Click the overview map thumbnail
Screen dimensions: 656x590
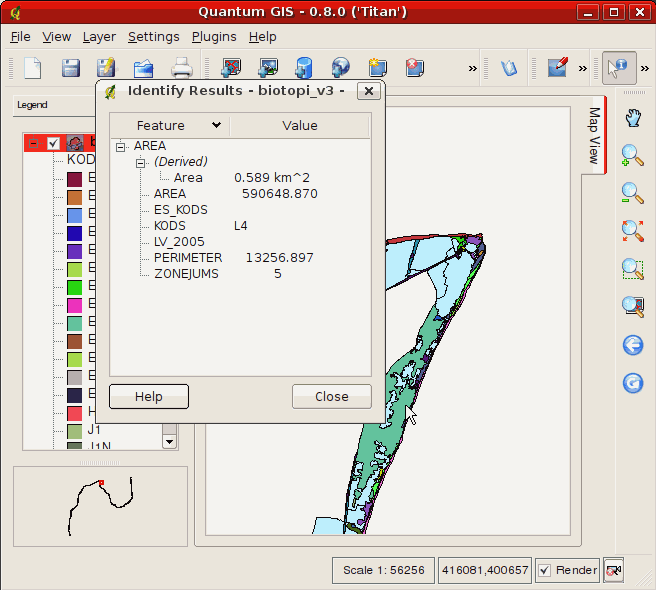(100, 506)
